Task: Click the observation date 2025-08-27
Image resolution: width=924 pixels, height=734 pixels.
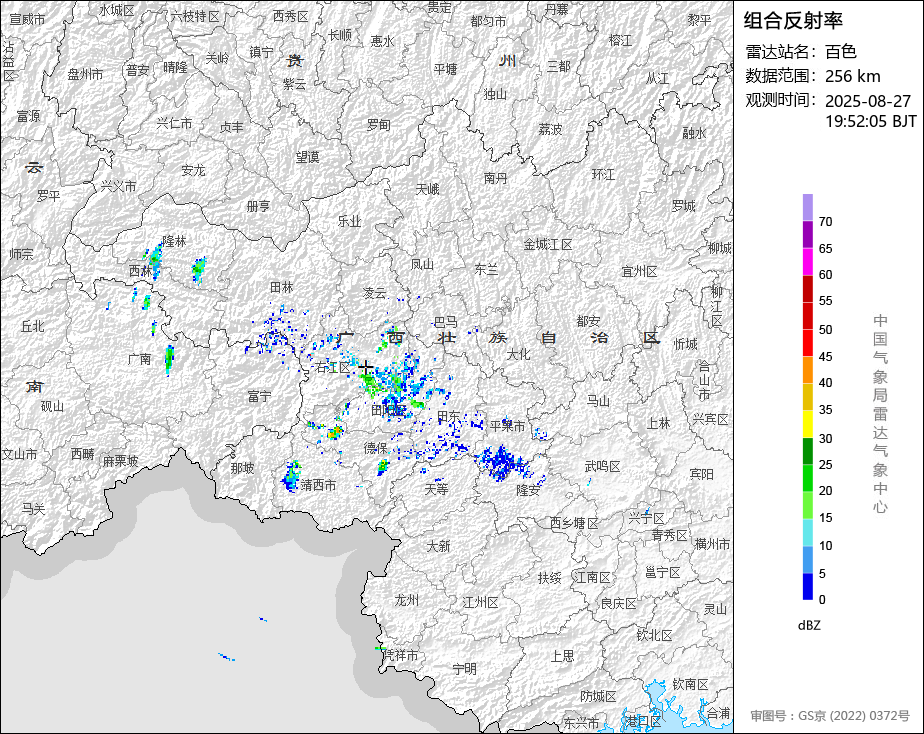Action: [867, 101]
